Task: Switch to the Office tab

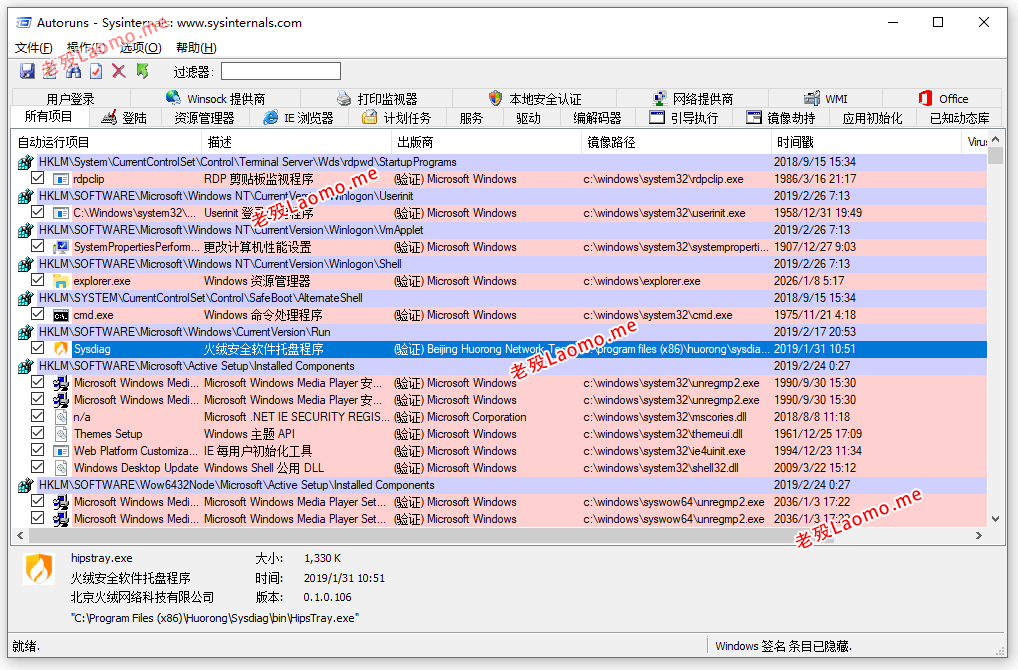Action: 943,99
